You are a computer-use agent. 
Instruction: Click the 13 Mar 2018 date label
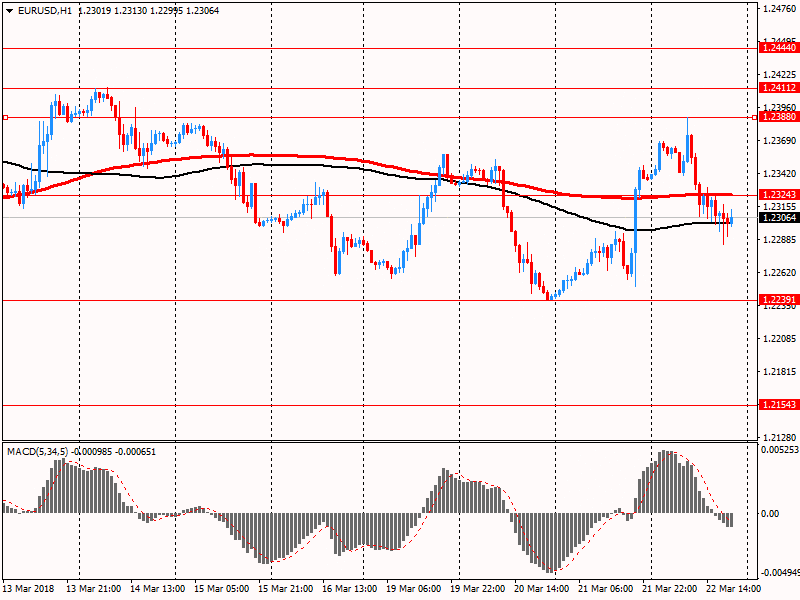[28, 589]
